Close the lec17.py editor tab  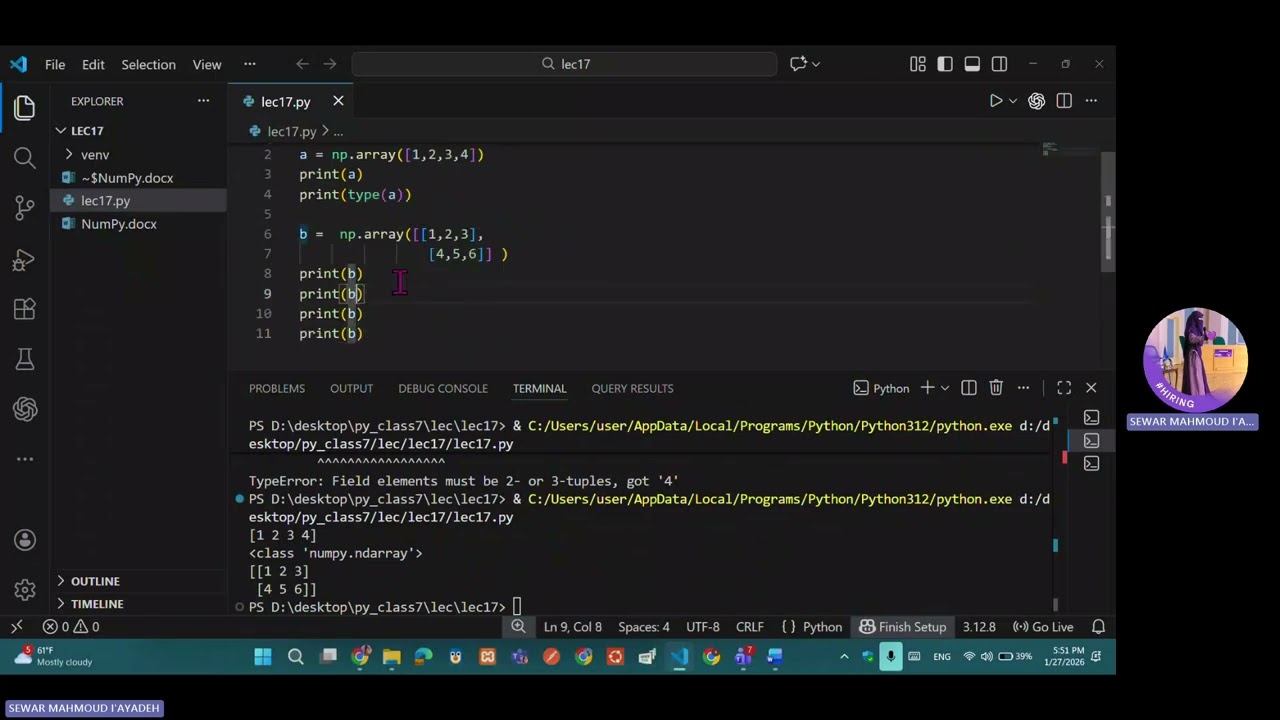click(x=338, y=101)
